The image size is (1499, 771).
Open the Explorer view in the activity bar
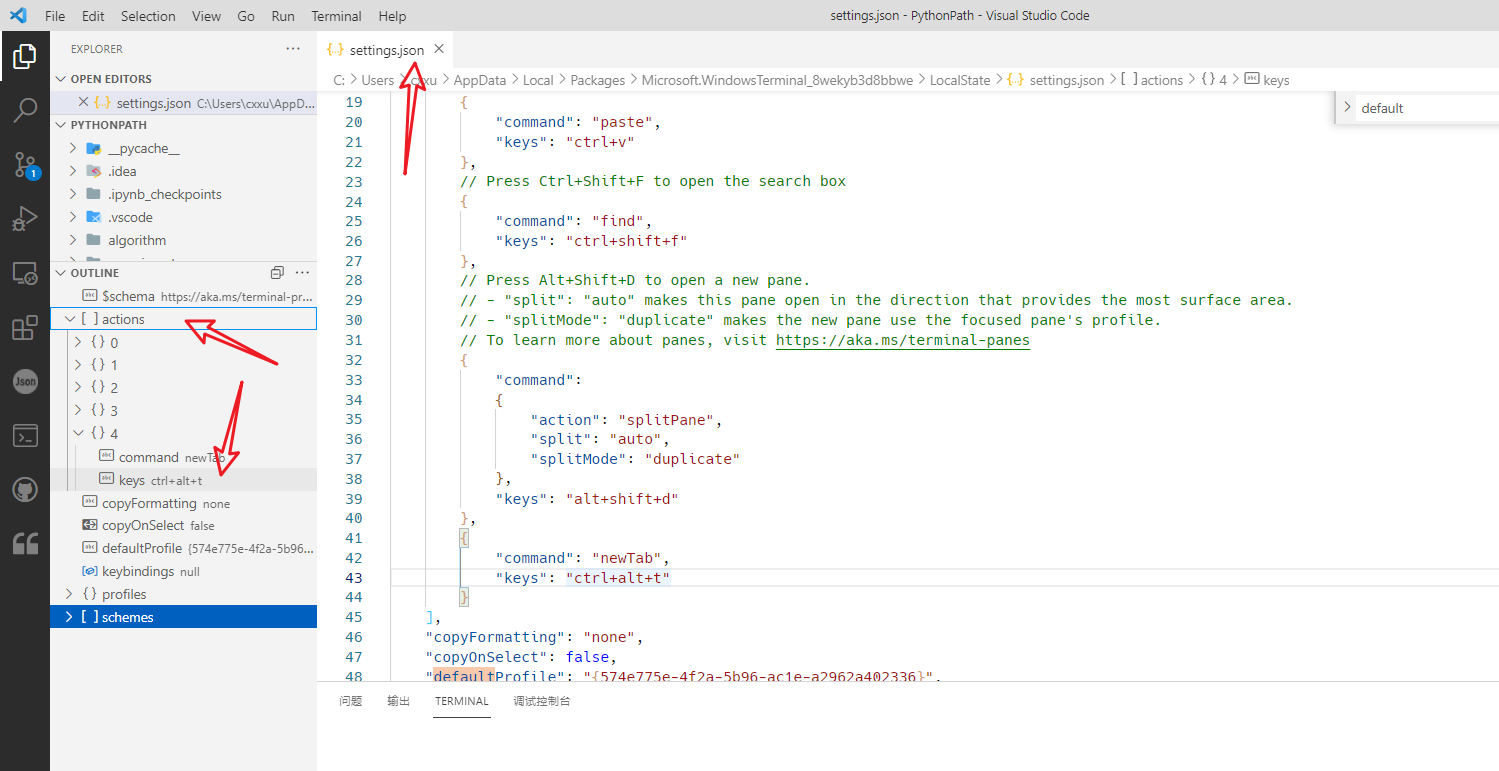[x=25, y=56]
